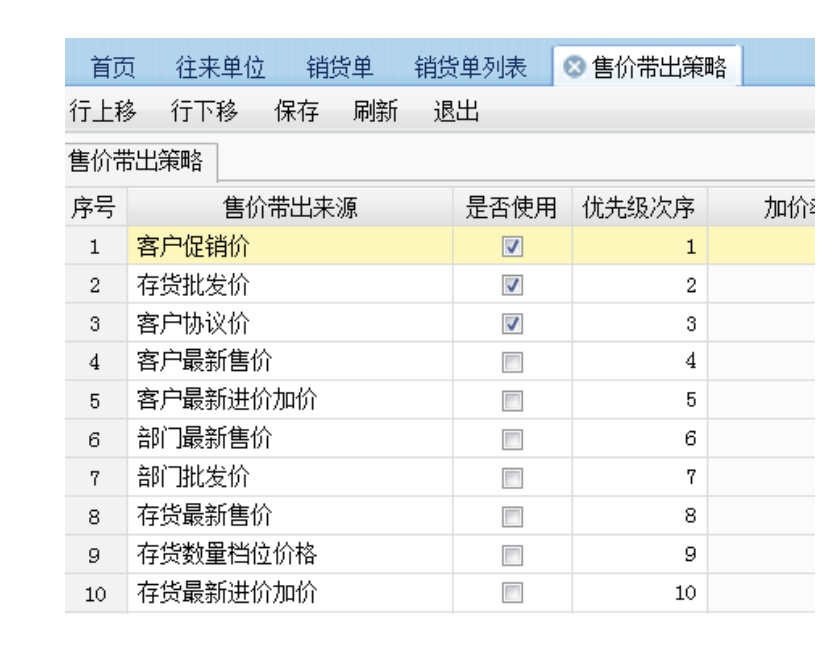Close the 售价带出策略 tab via its X icon
Viewport: 838px width, 648px height.
click(574, 67)
